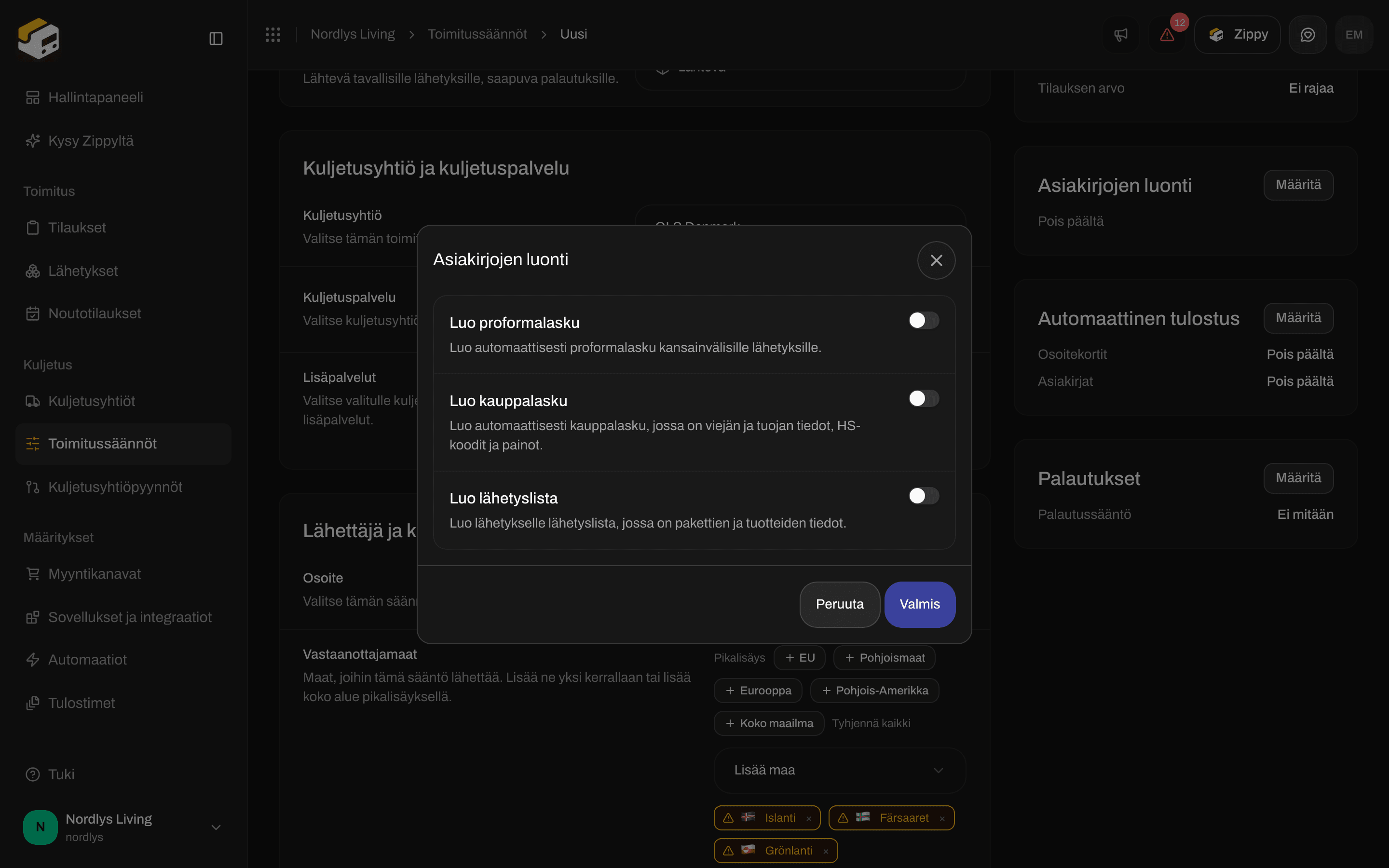Image resolution: width=1389 pixels, height=868 pixels.
Task: Open Kuljetusyhtiöt in sidebar
Action: click(123, 401)
